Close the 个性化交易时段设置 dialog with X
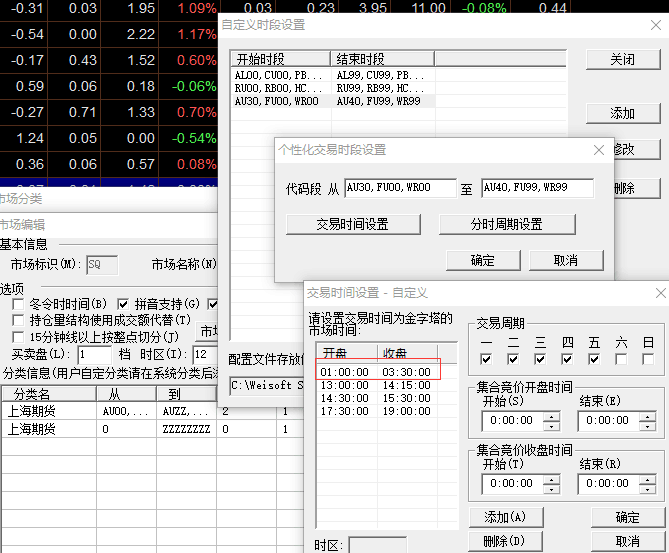 (x=598, y=150)
